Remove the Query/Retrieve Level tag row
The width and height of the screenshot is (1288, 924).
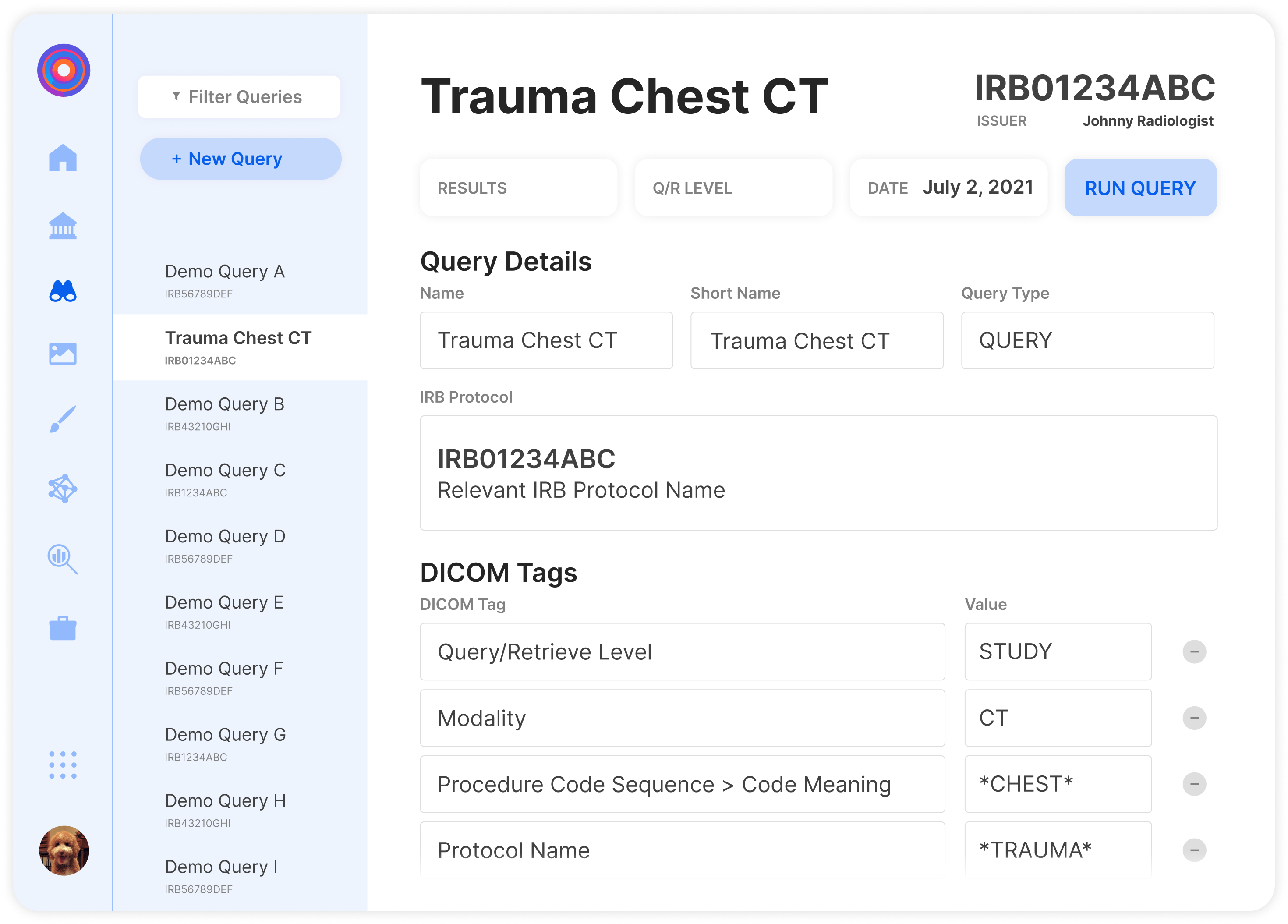(1194, 651)
